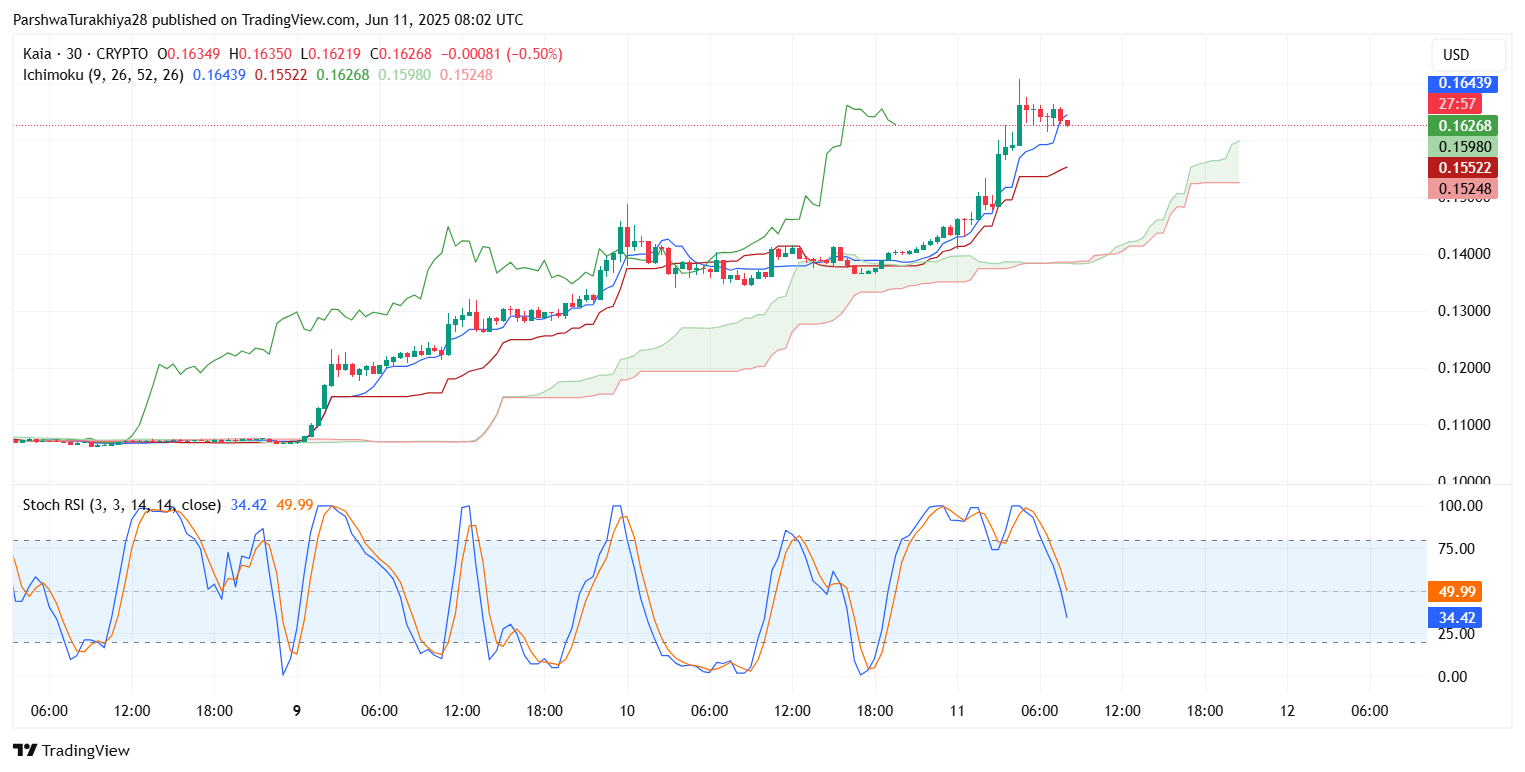Click the TradingView logo in bottom-left corner
Screen dimensions: 1525x772
[x=71, y=750]
